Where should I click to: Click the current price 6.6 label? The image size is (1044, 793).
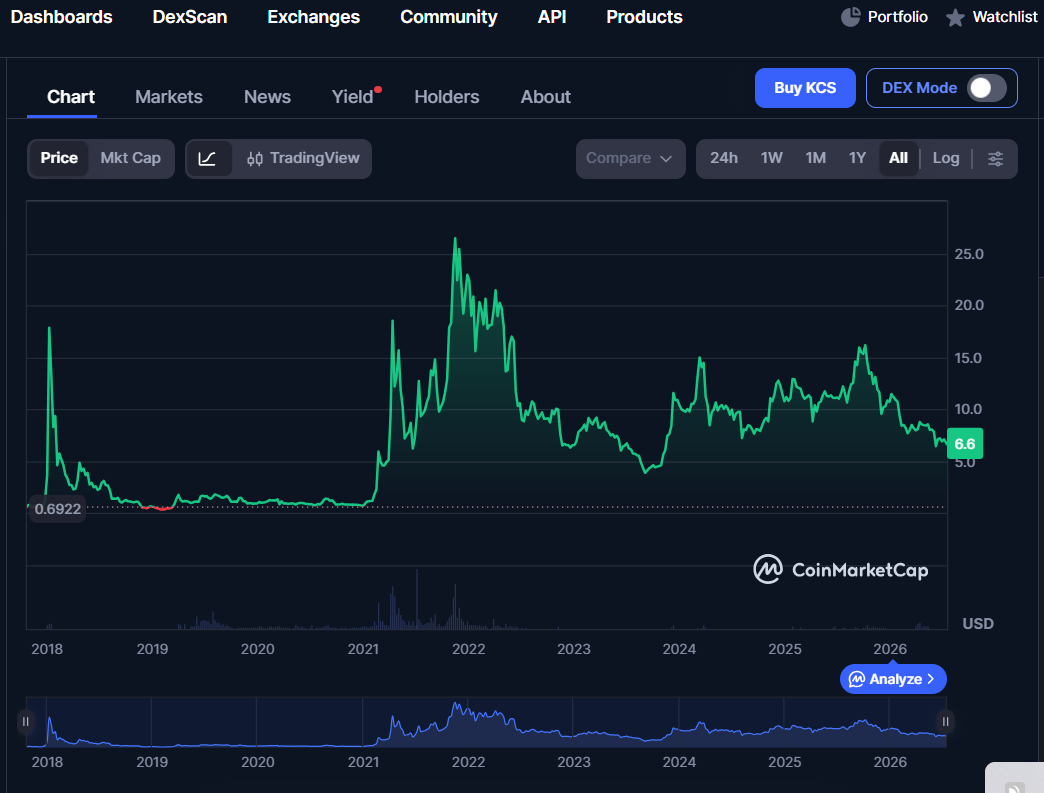(964, 444)
